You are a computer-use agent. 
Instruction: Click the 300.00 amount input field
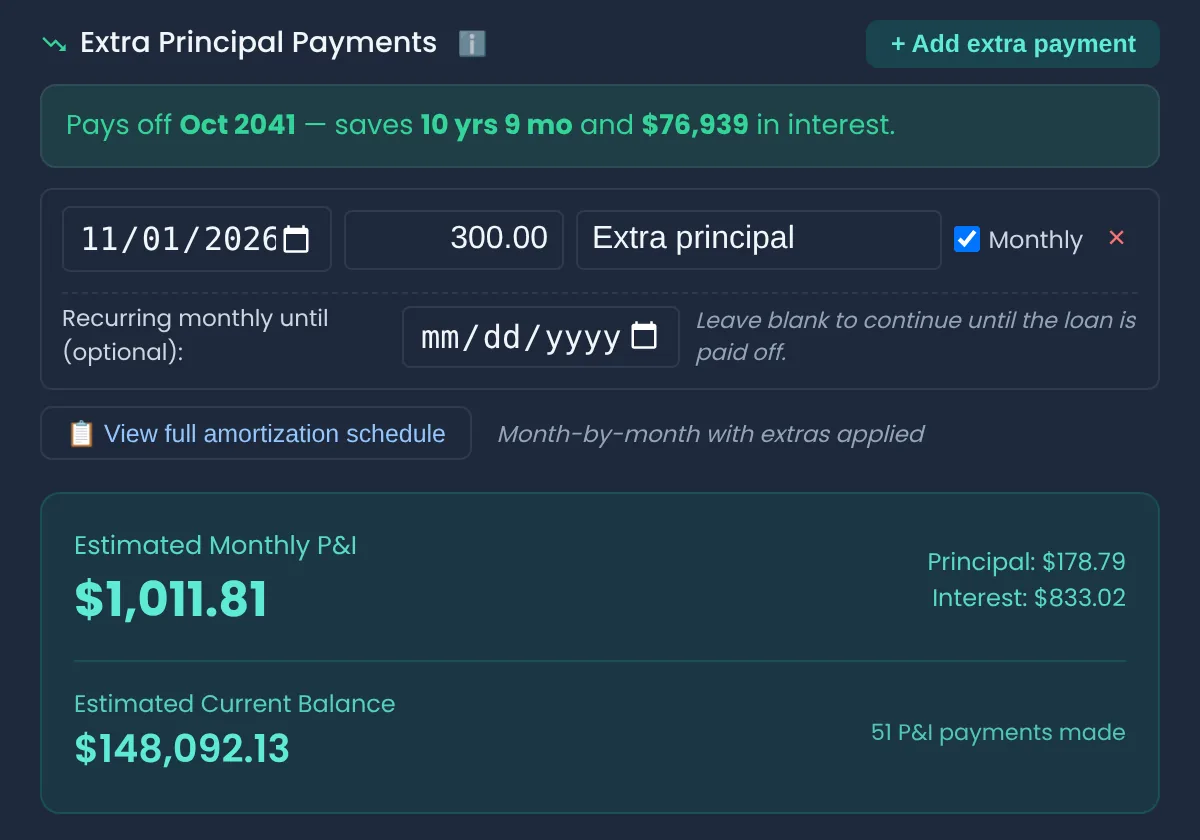pos(454,239)
